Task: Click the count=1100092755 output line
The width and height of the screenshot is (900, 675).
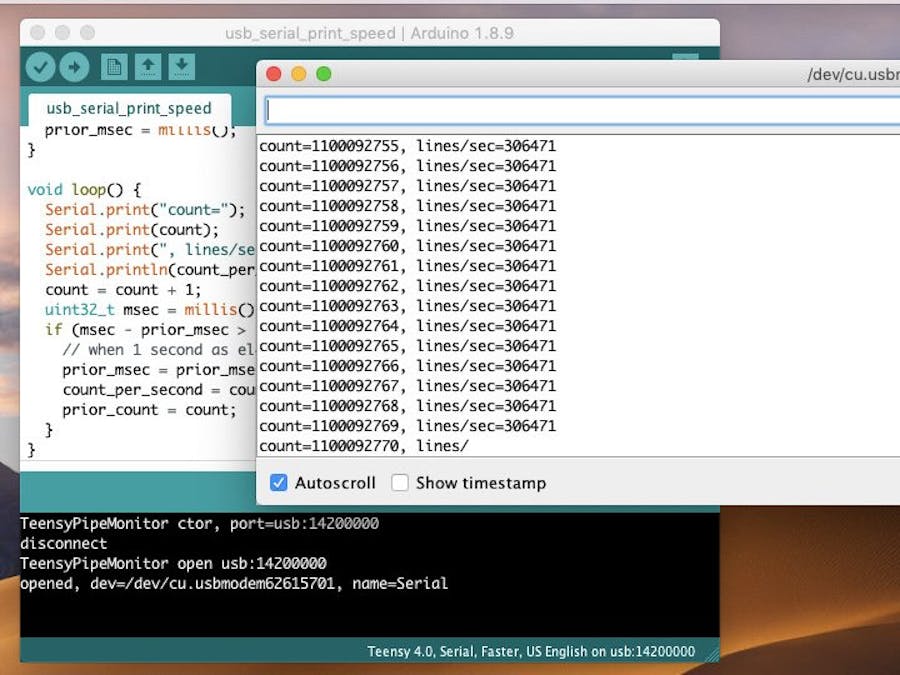Action: tap(407, 146)
